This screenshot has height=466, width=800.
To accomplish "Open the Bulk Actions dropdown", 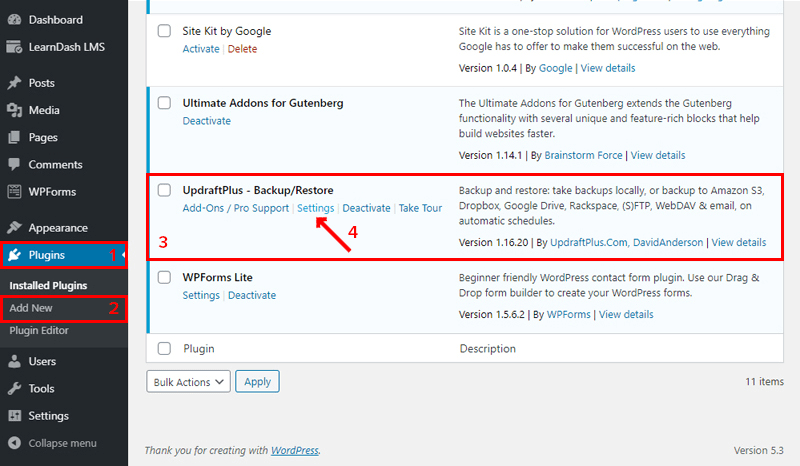I will click(188, 382).
